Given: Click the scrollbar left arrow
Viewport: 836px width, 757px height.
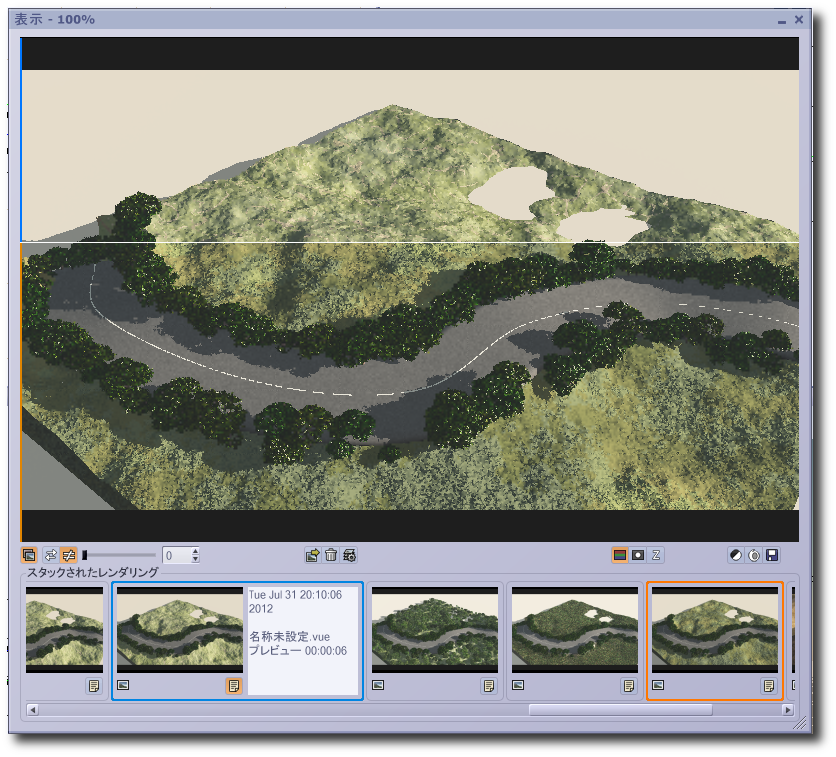Looking at the screenshot, I should pyautogui.click(x=33, y=710).
